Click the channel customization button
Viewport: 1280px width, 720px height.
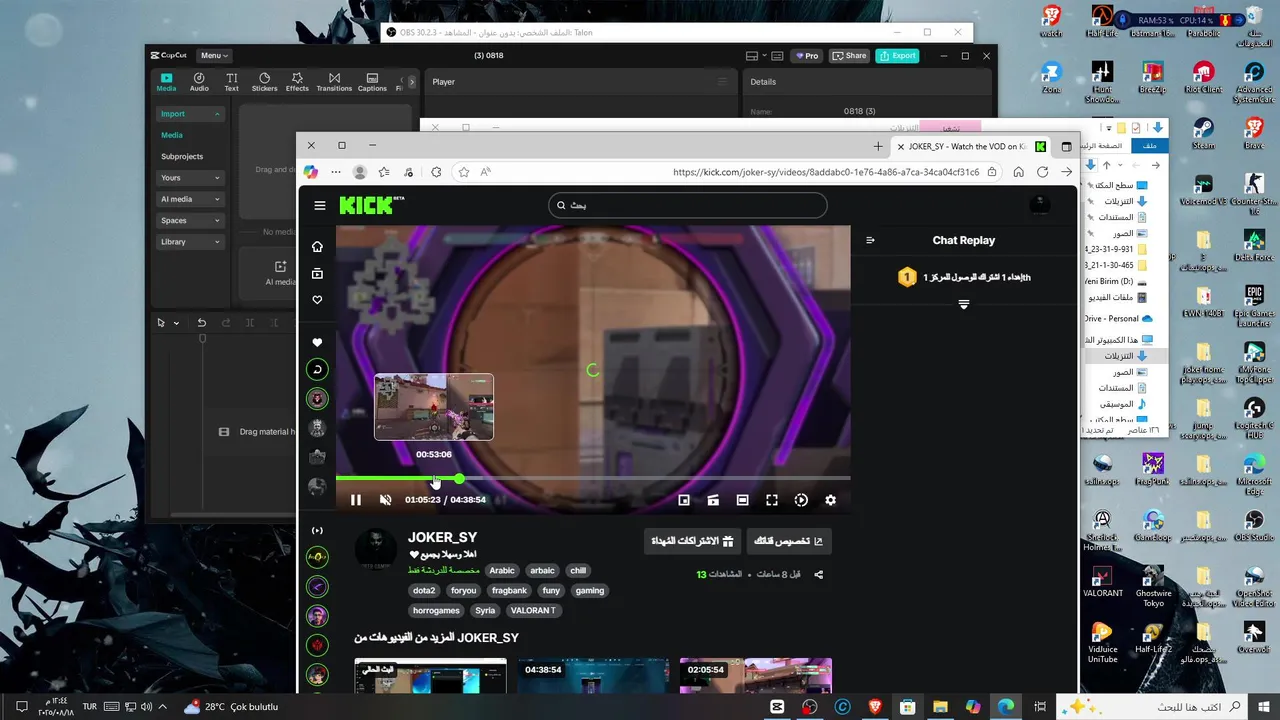coord(789,541)
